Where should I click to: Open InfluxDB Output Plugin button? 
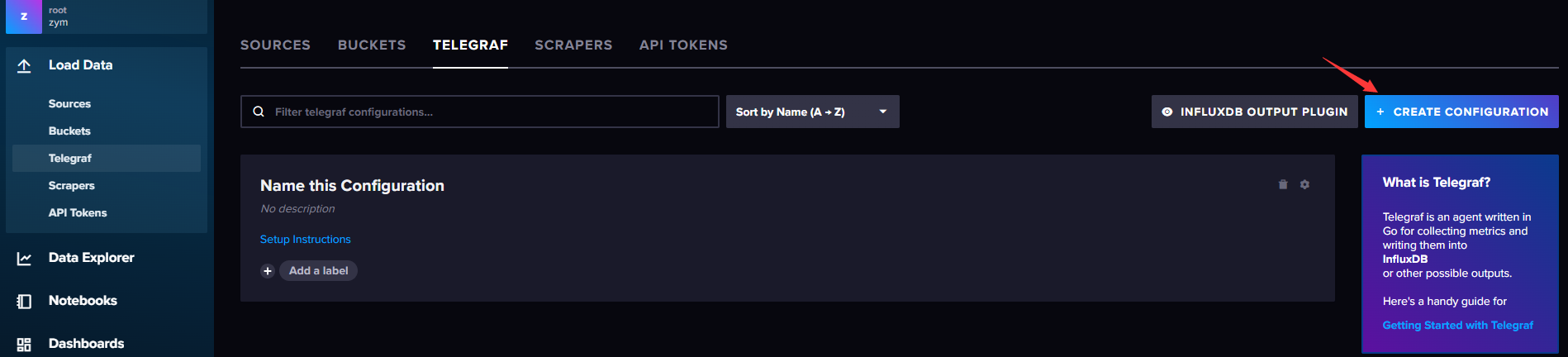1254,112
